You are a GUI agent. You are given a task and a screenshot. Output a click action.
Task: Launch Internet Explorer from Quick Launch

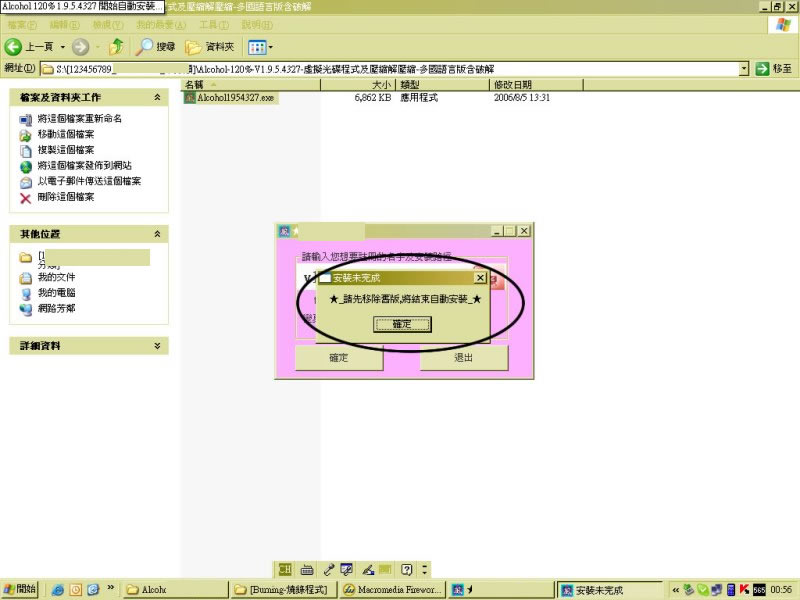(58, 590)
